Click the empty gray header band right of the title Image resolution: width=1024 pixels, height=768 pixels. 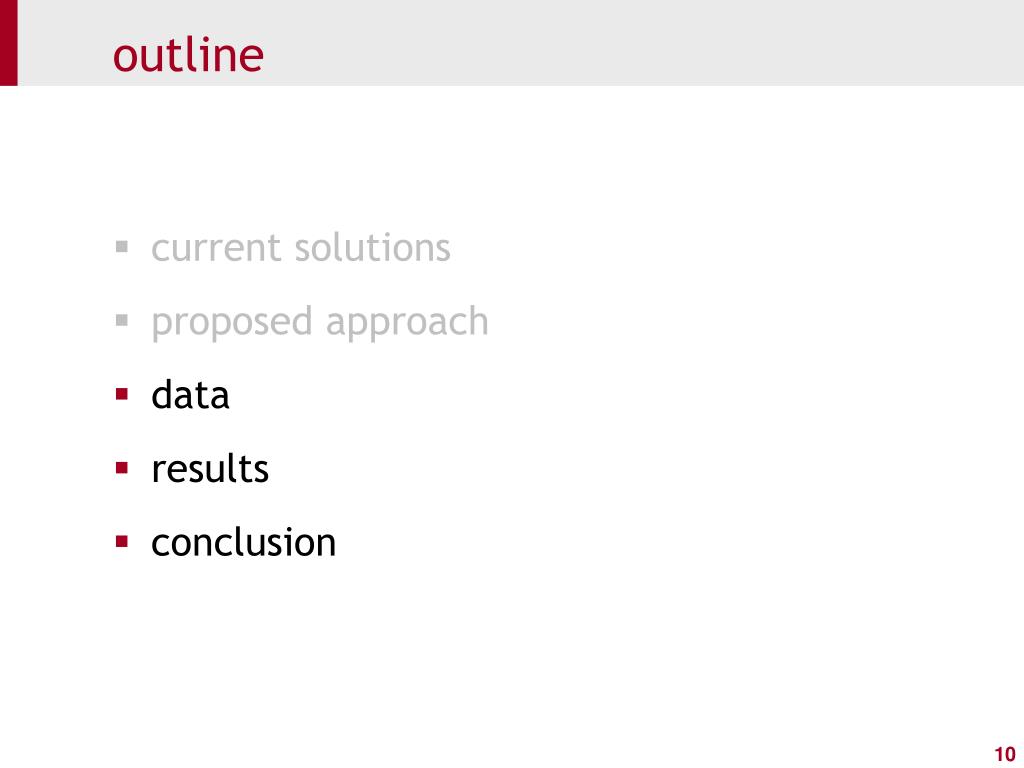640,42
